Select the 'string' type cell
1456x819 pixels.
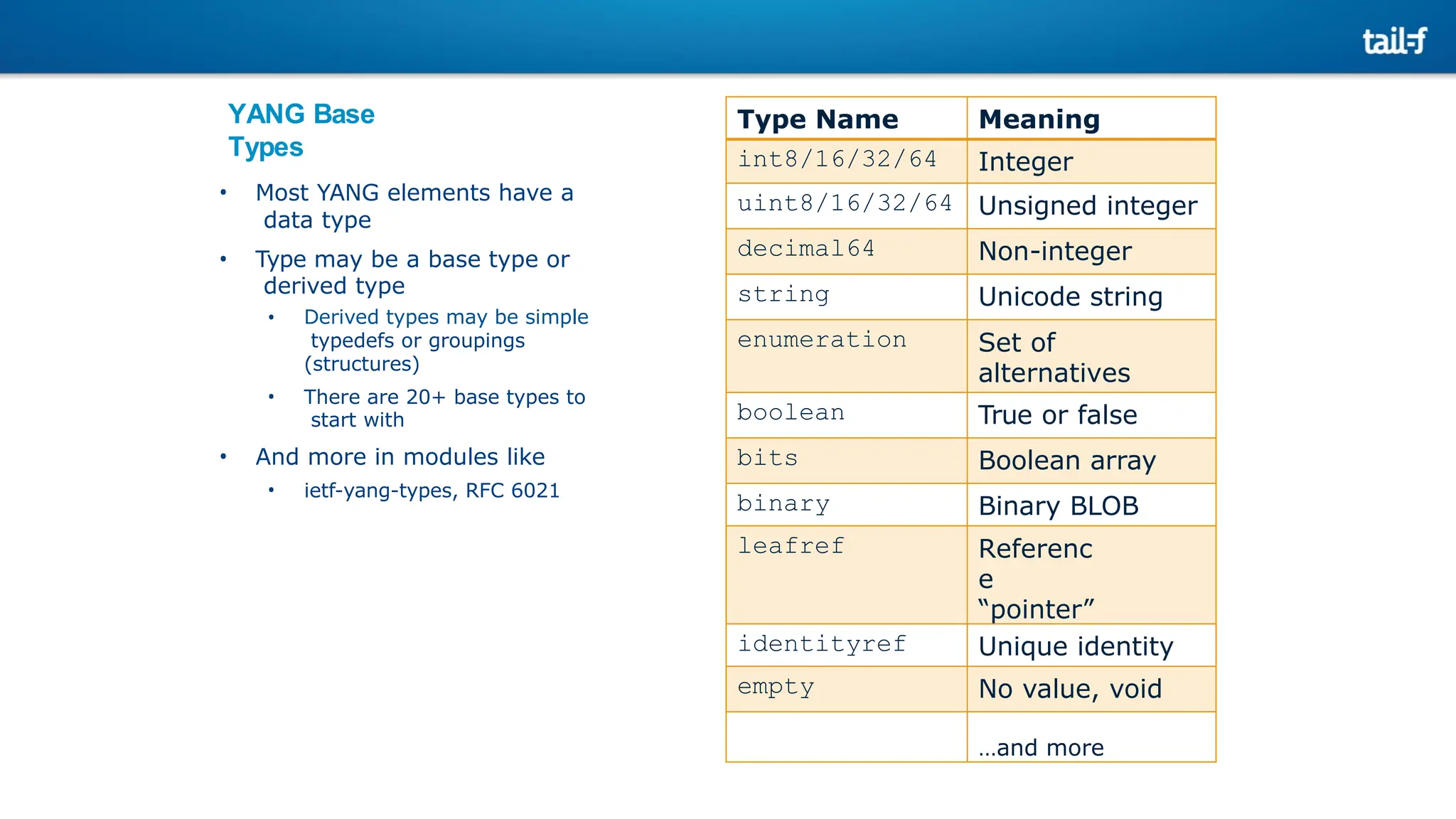coord(846,297)
